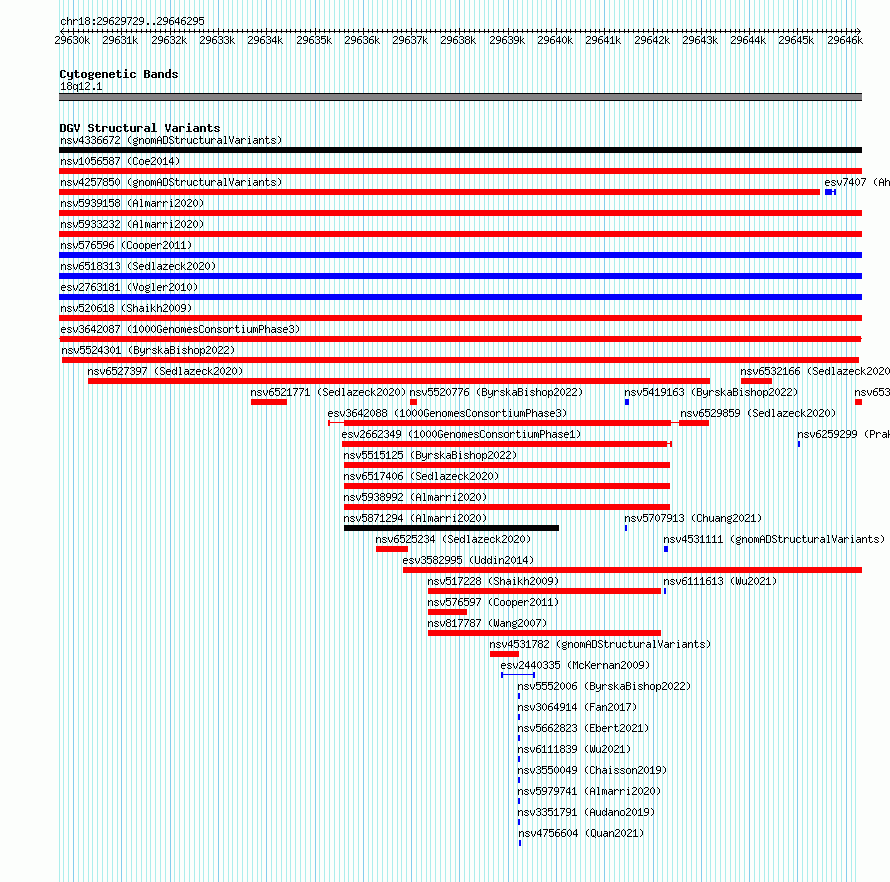Open variant nsv5939158 (Almarri2020)

132,203
